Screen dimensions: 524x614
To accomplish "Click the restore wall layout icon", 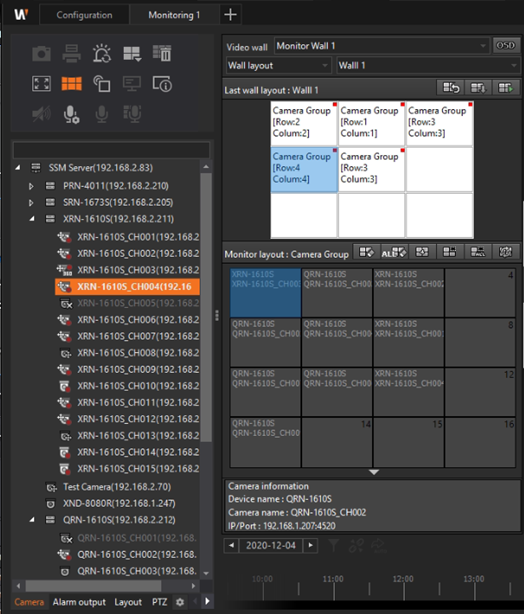I will point(451,88).
